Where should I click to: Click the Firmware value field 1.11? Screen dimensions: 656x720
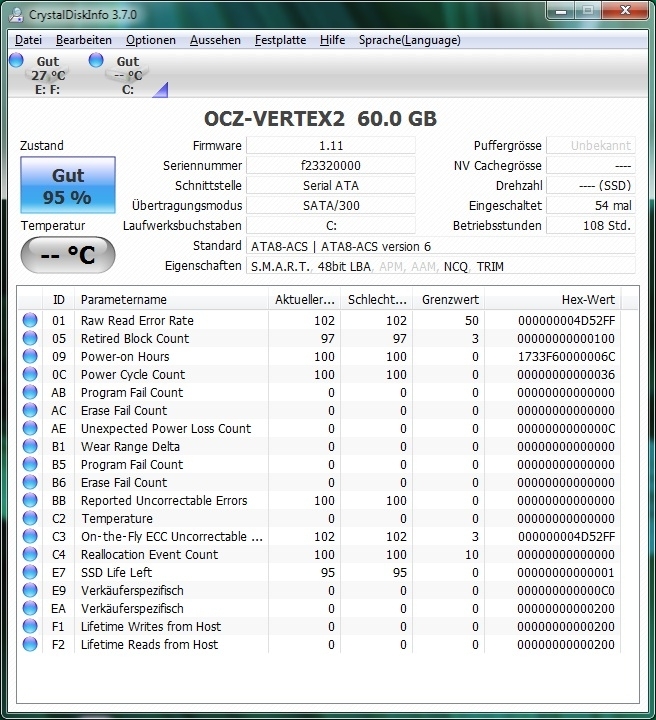(330, 146)
